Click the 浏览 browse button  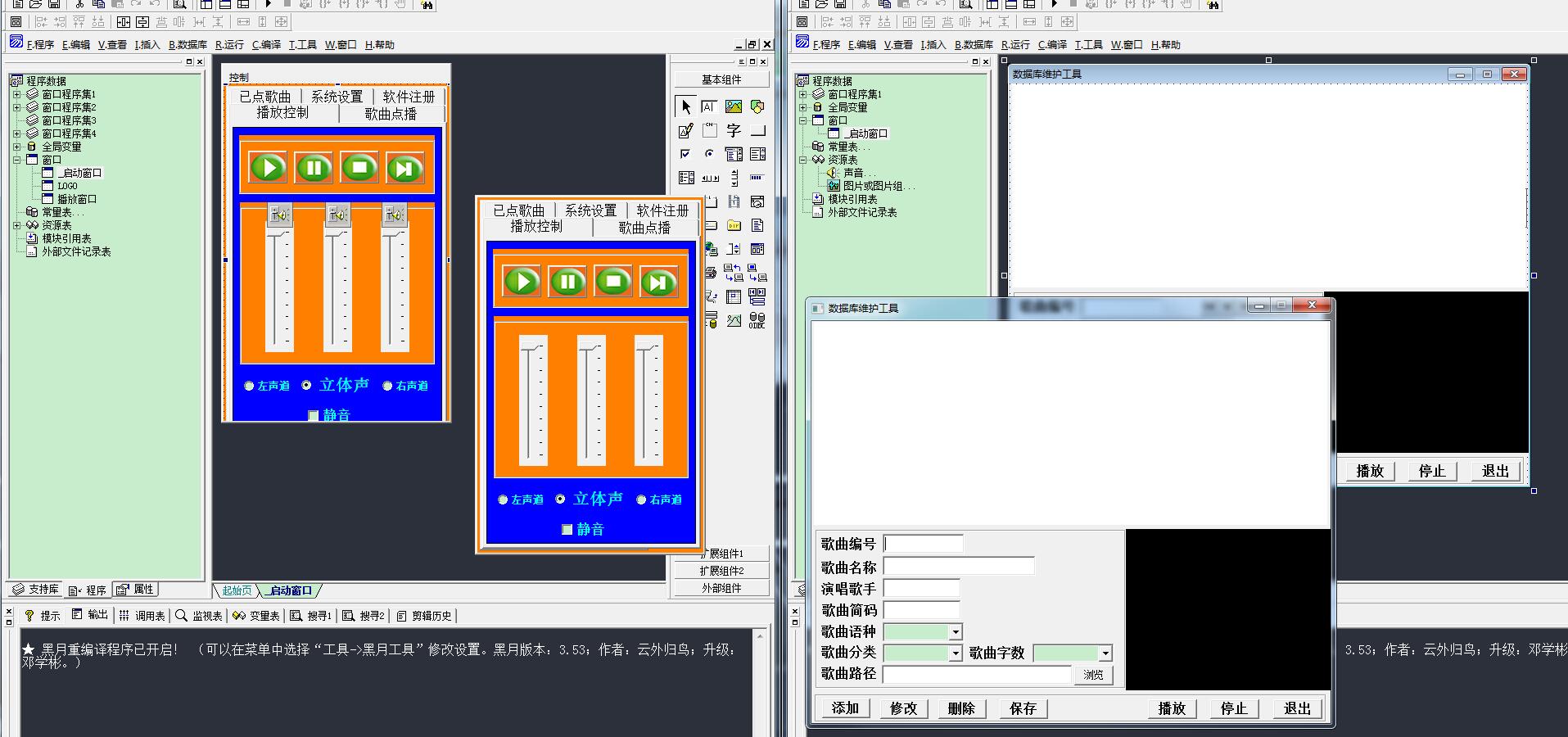[1093, 675]
